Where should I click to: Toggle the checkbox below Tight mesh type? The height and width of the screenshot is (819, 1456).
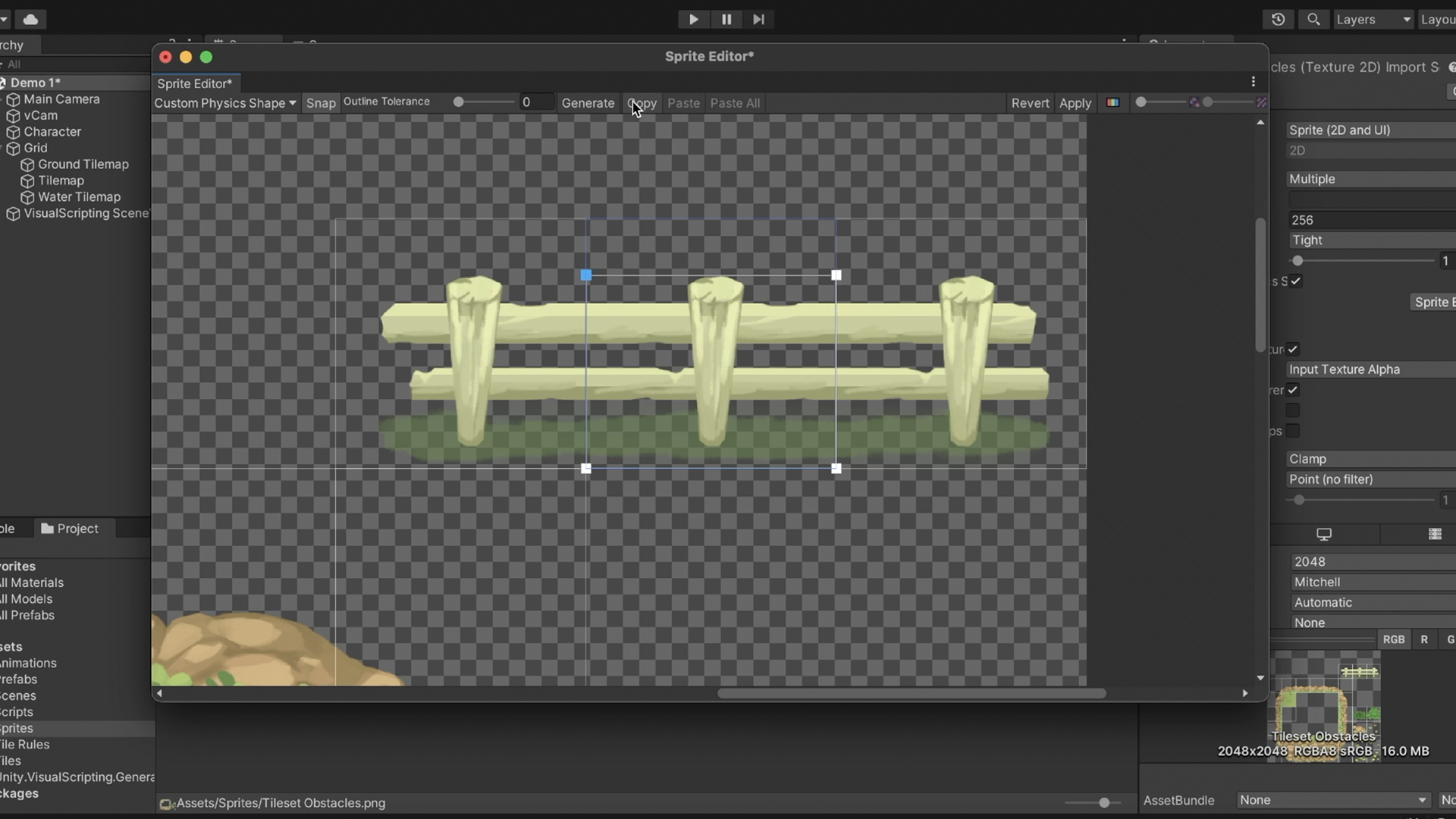tap(1296, 281)
